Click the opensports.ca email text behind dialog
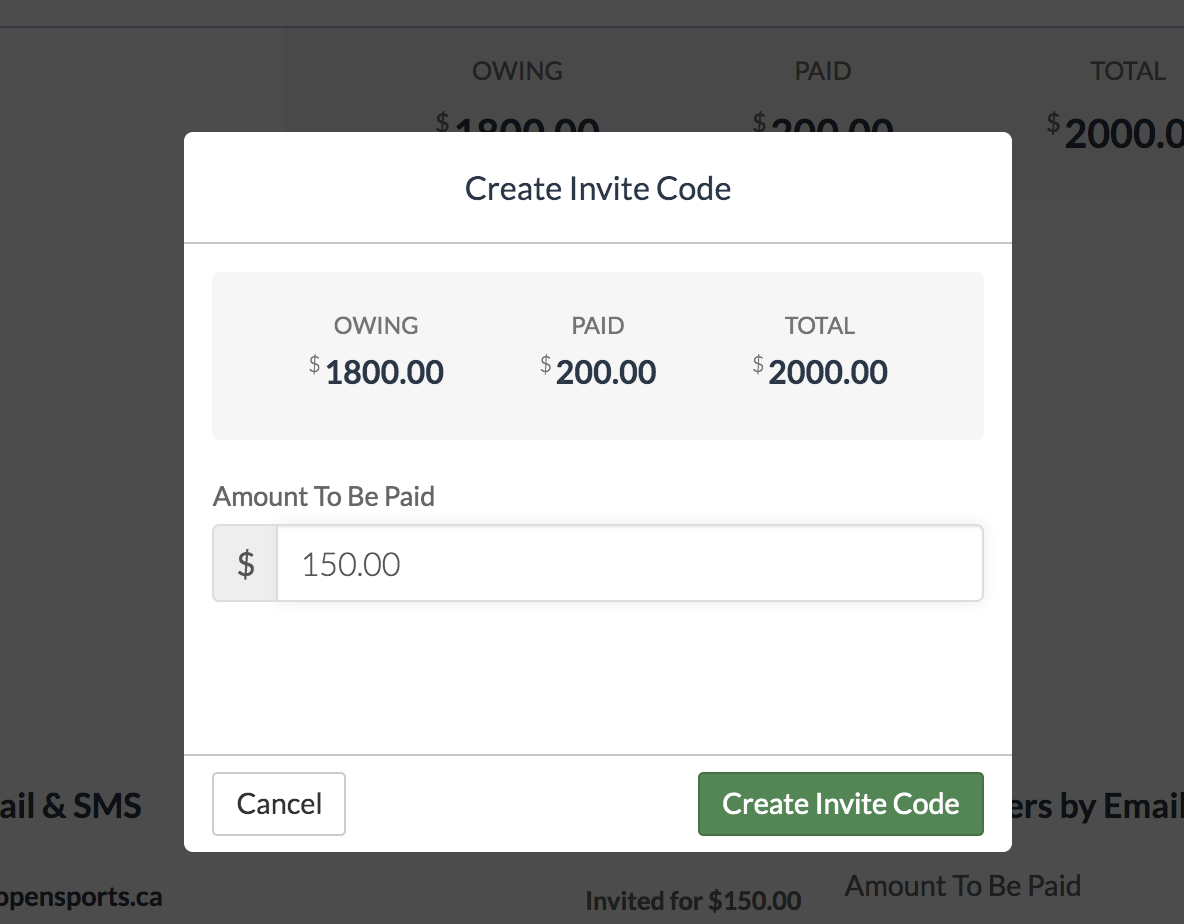 click(80, 897)
